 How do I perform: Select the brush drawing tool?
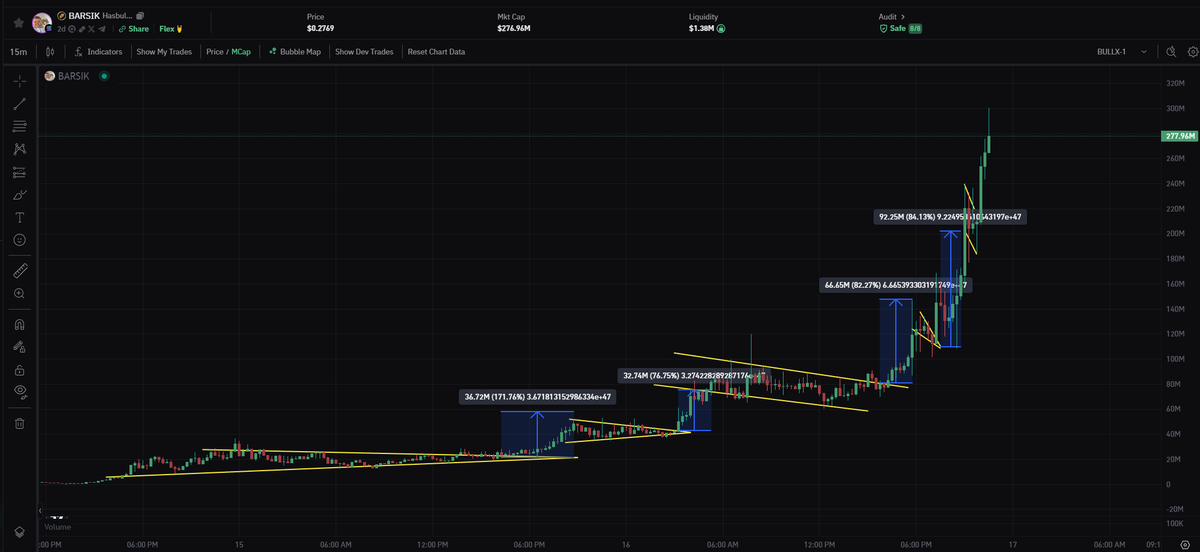[x=19, y=195]
